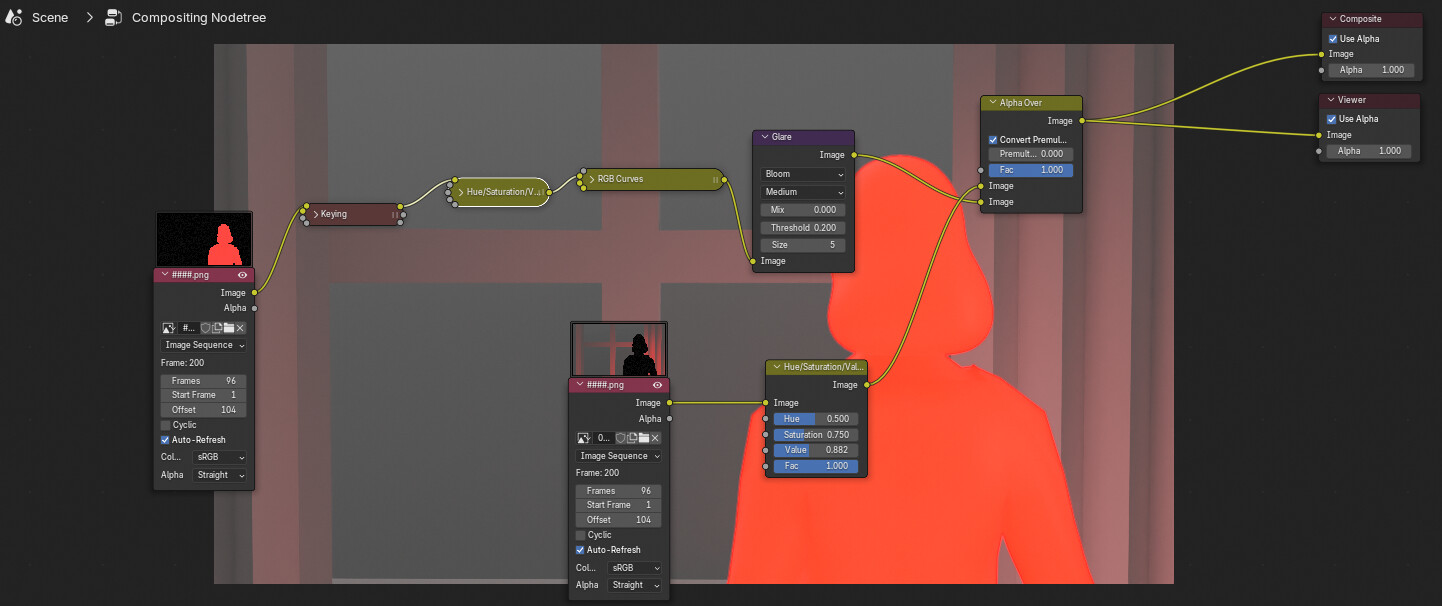
Task: Toggle fake user shield in image node feeding Hue/Saturation/Value
Action: click(621, 438)
